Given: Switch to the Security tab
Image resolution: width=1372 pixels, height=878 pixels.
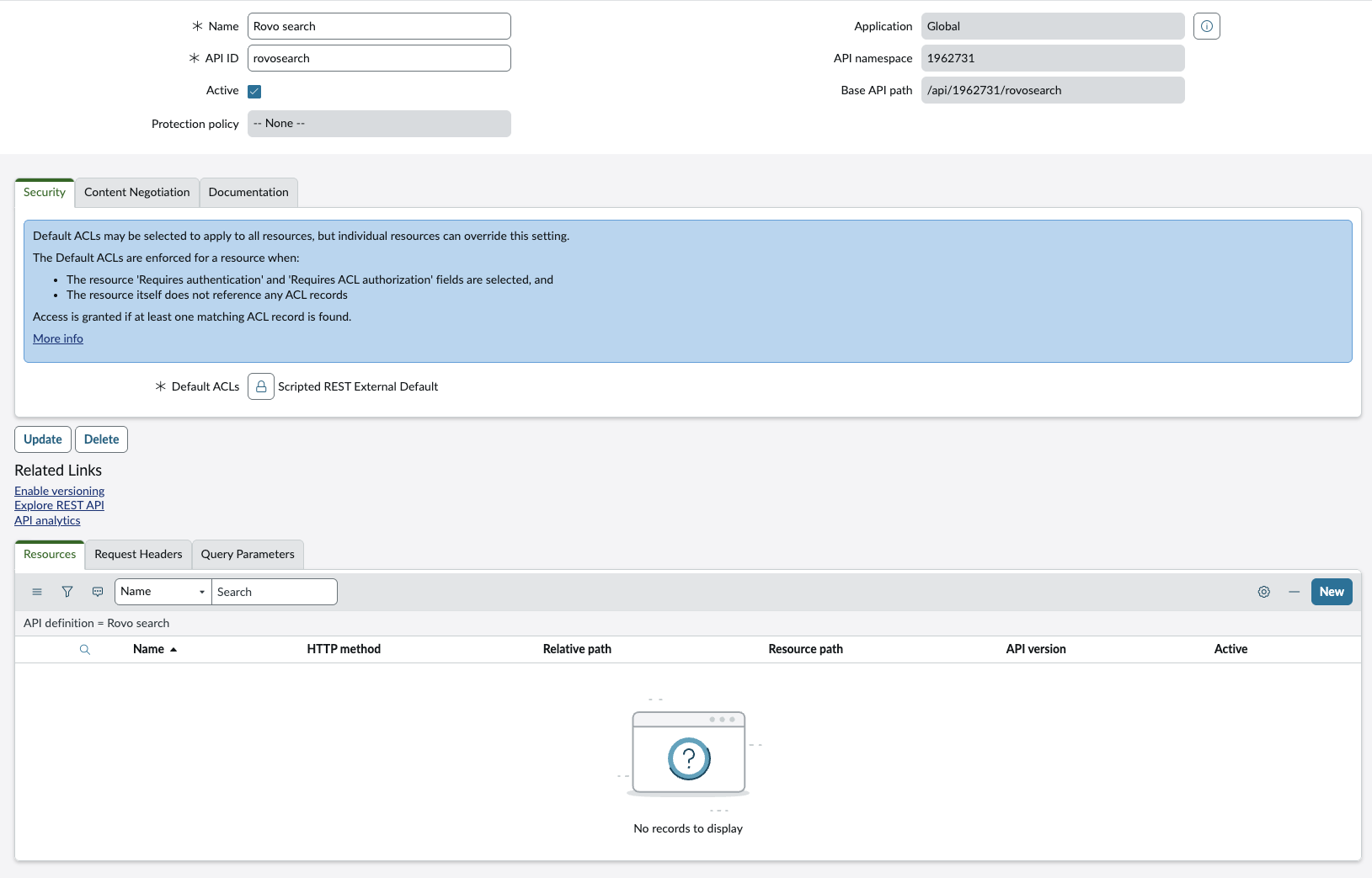Looking at the screenshot, I should [x=45, y=192].
